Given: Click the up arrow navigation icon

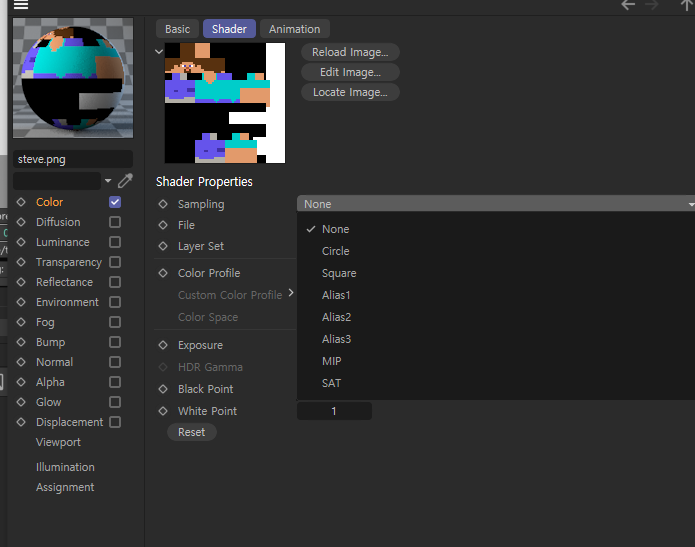Looking at the screenshot, I should tap(687, 5).
